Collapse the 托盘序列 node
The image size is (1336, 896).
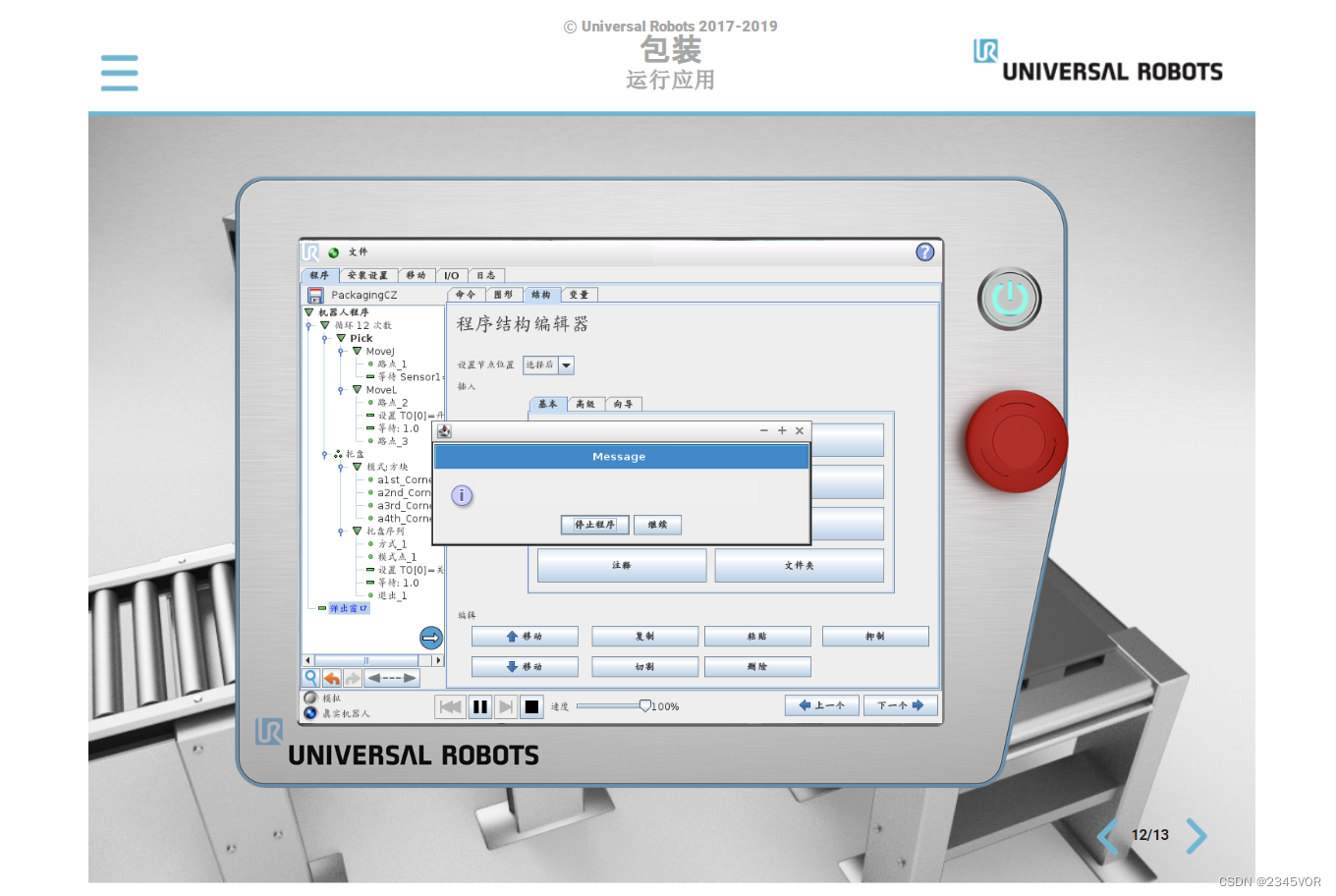[x=358, y=531]
